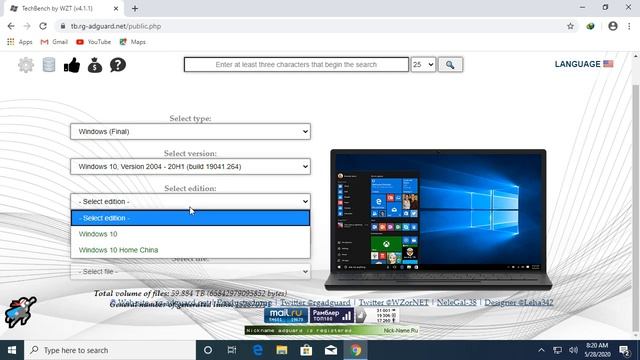Click the LANGUAGE link
This screenshot has height=360, width=640.
578,64
